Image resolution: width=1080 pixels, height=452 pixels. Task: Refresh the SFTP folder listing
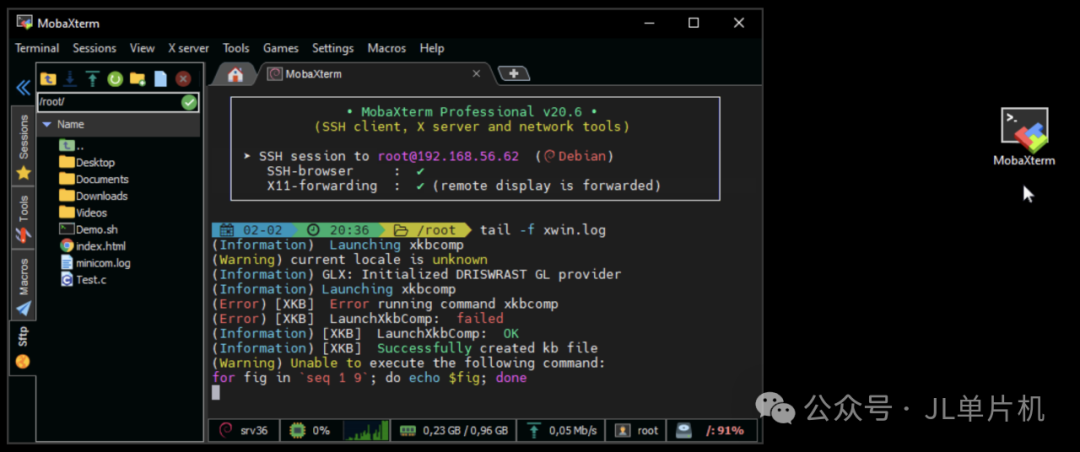[x=115, y=79]
